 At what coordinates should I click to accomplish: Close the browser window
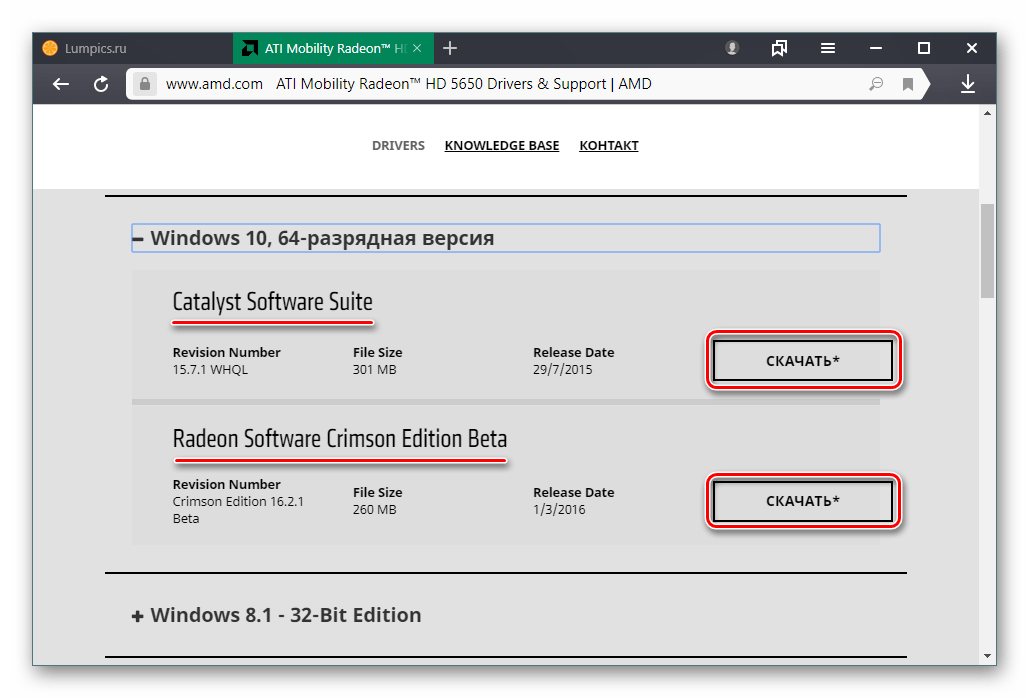pyautogui.click(x=972, y=48)
